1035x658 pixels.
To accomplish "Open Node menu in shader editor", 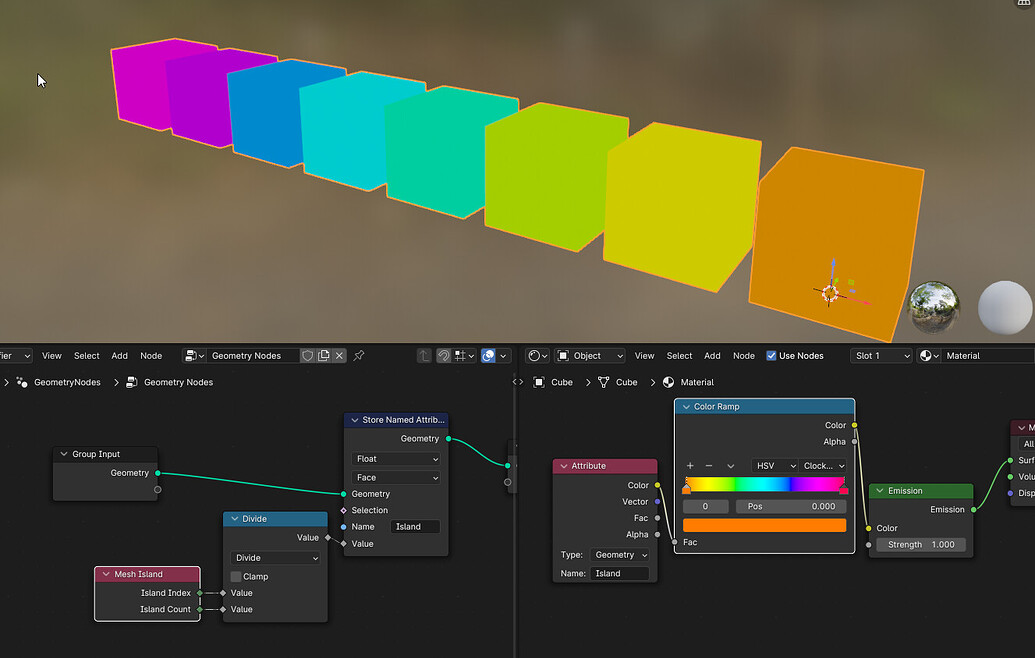I will (744, 356).
